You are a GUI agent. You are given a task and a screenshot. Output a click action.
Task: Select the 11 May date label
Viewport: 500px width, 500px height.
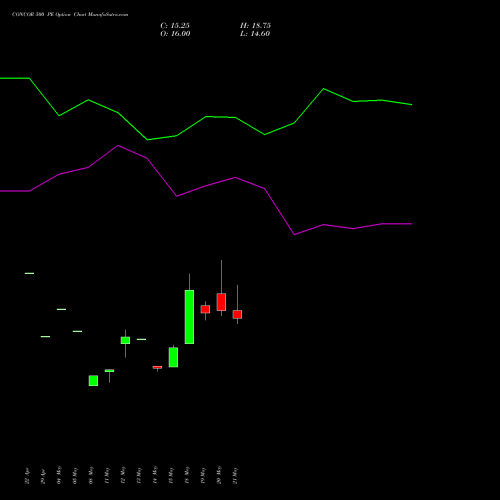point(107,475)
